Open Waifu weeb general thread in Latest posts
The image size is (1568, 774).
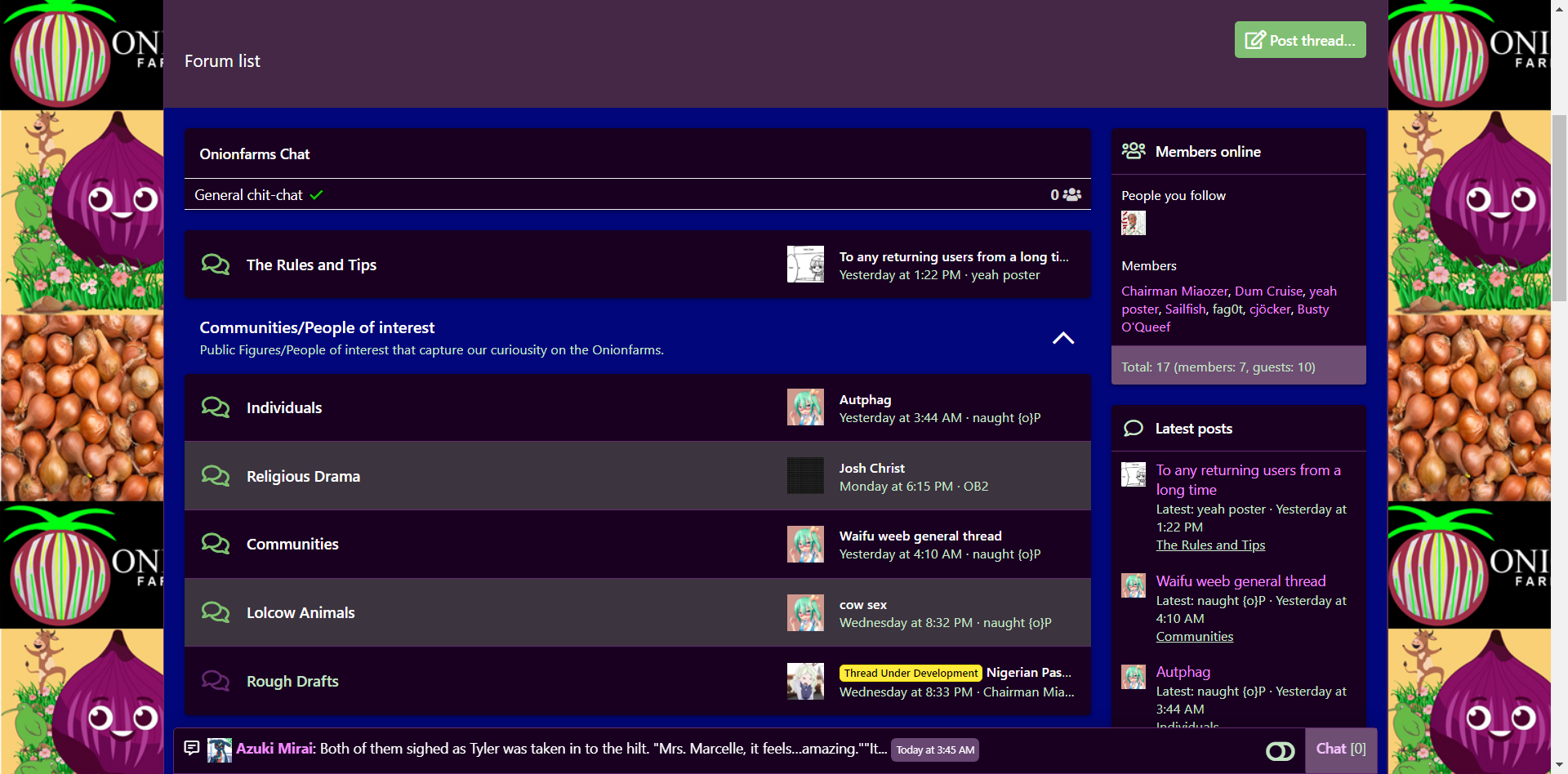(x=1241, y=581)
